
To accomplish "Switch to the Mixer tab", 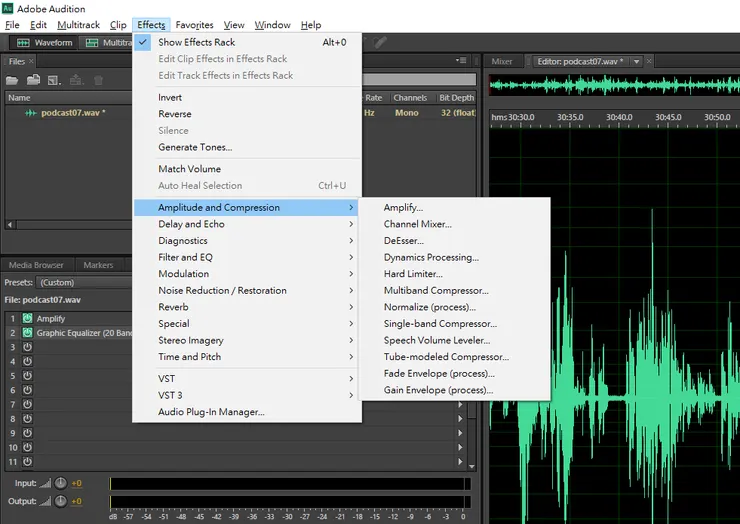I will 502,62.
